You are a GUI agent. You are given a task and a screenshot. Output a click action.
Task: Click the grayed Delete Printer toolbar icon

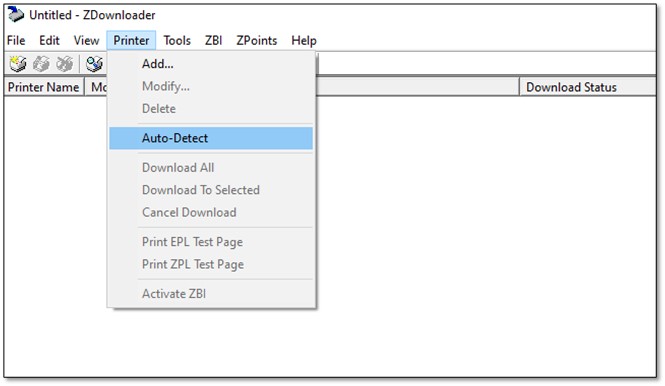tap(65, 64)
